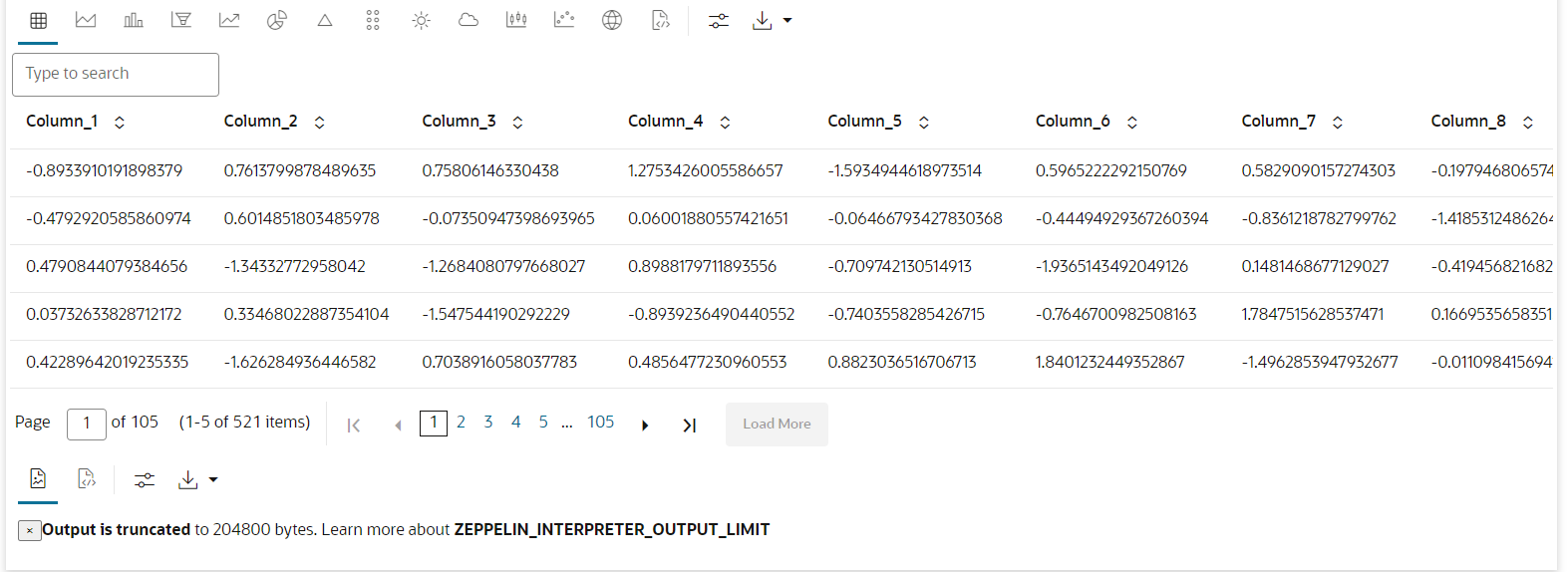
Task: Sort by Column_2
Action: (x=320, y=122)
